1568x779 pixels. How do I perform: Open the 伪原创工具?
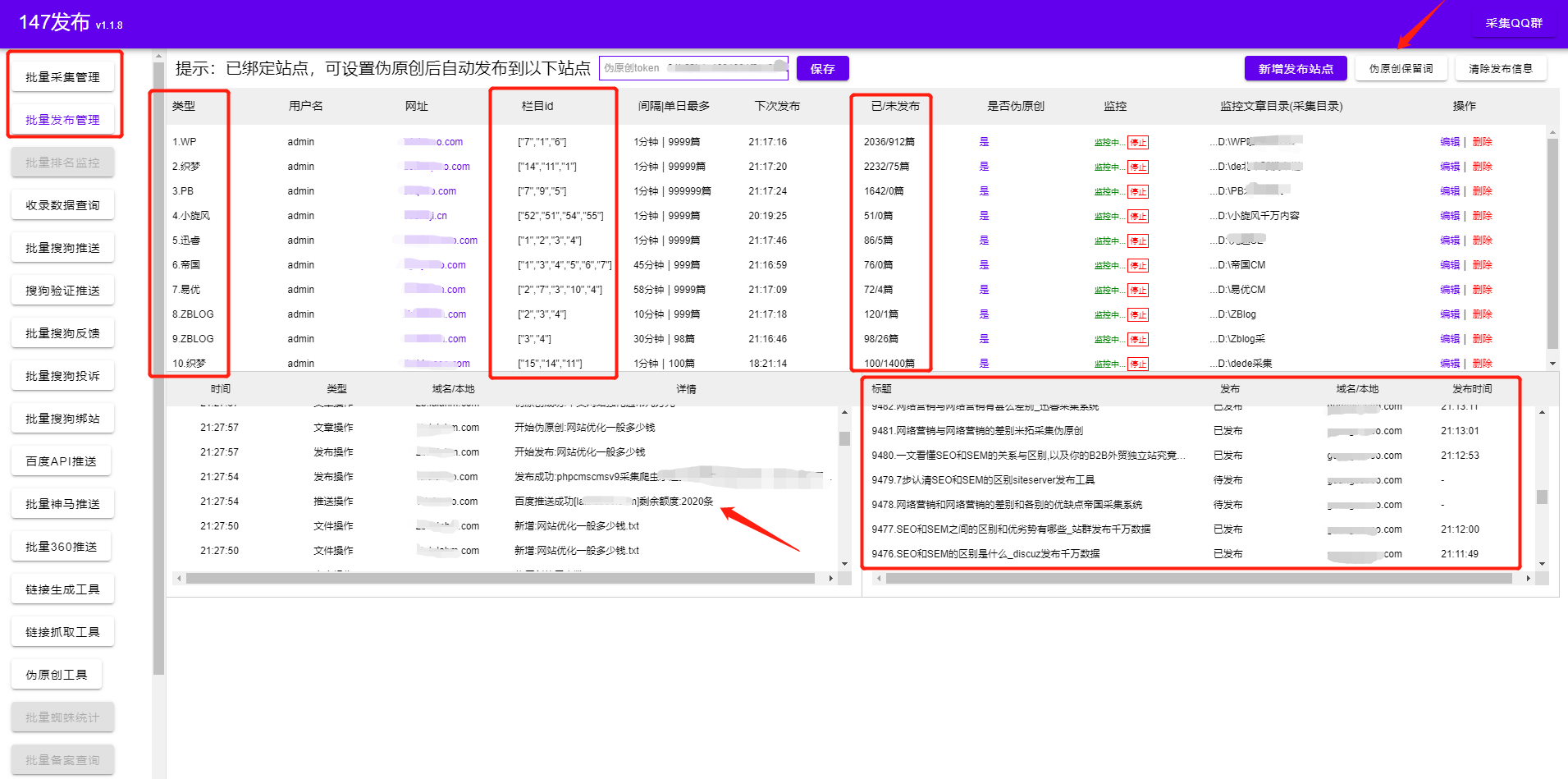coord(57,674)
